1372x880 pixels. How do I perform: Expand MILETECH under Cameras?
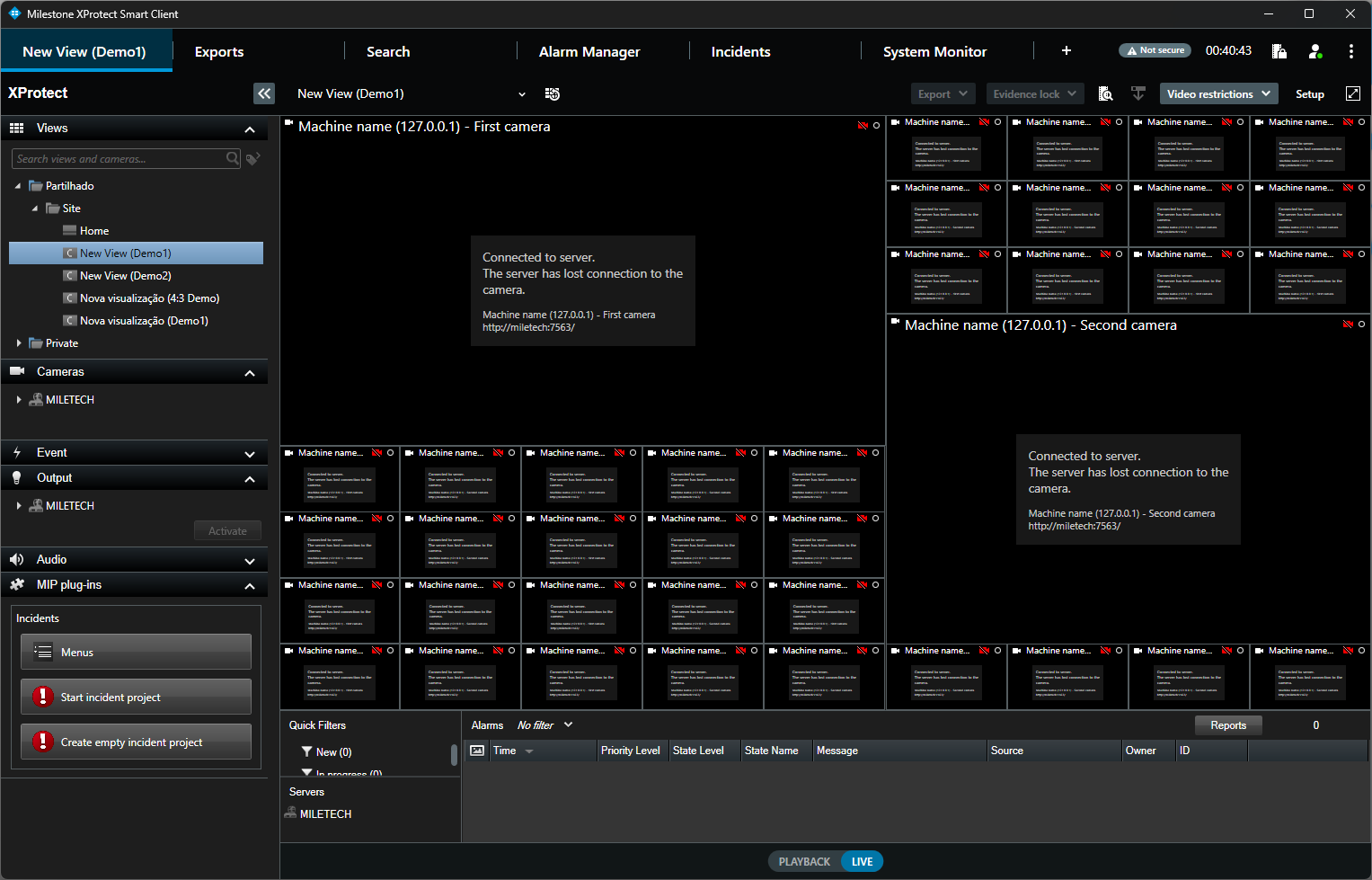19,399
